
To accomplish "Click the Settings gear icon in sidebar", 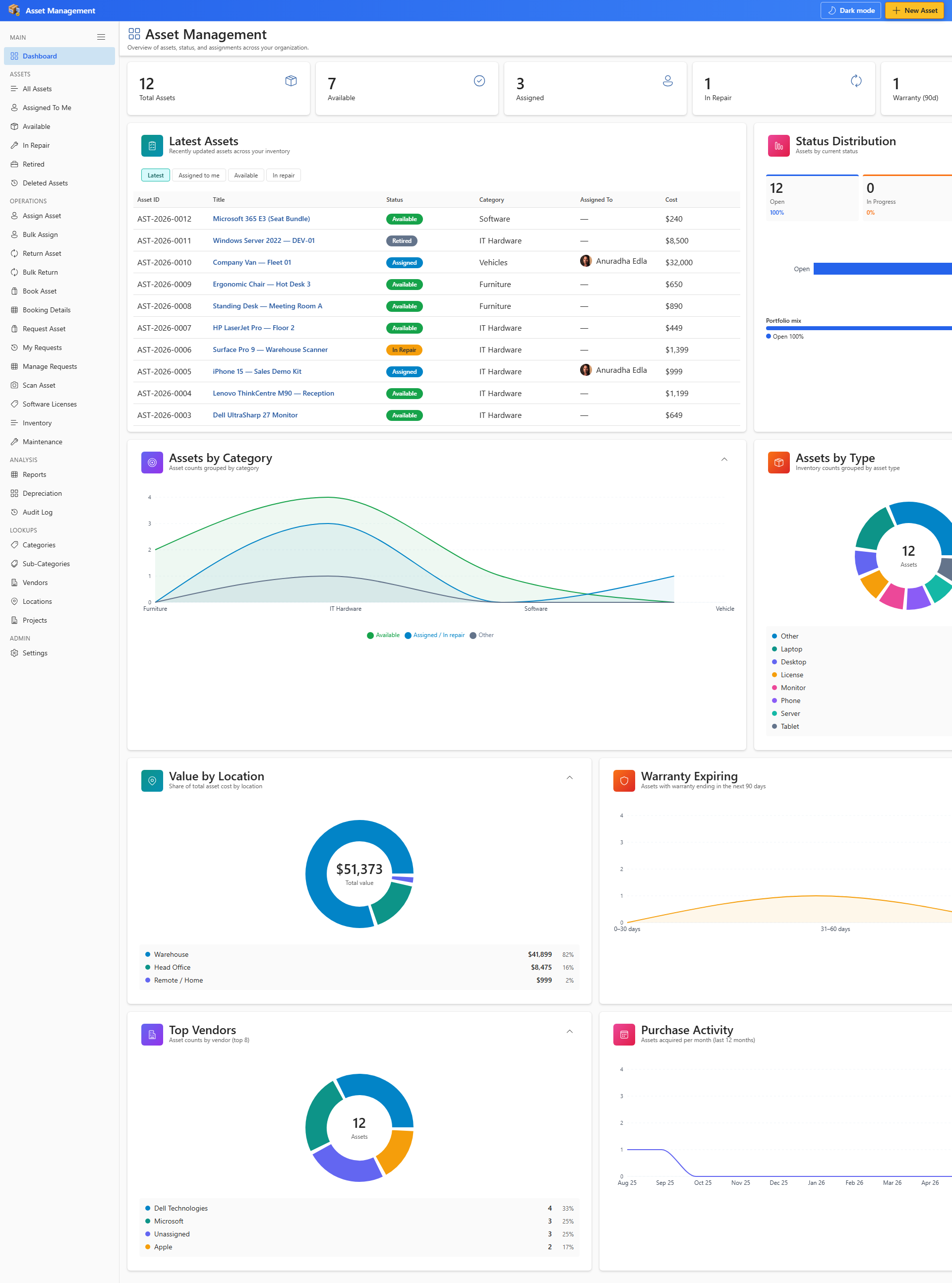I will coord(14,653).
